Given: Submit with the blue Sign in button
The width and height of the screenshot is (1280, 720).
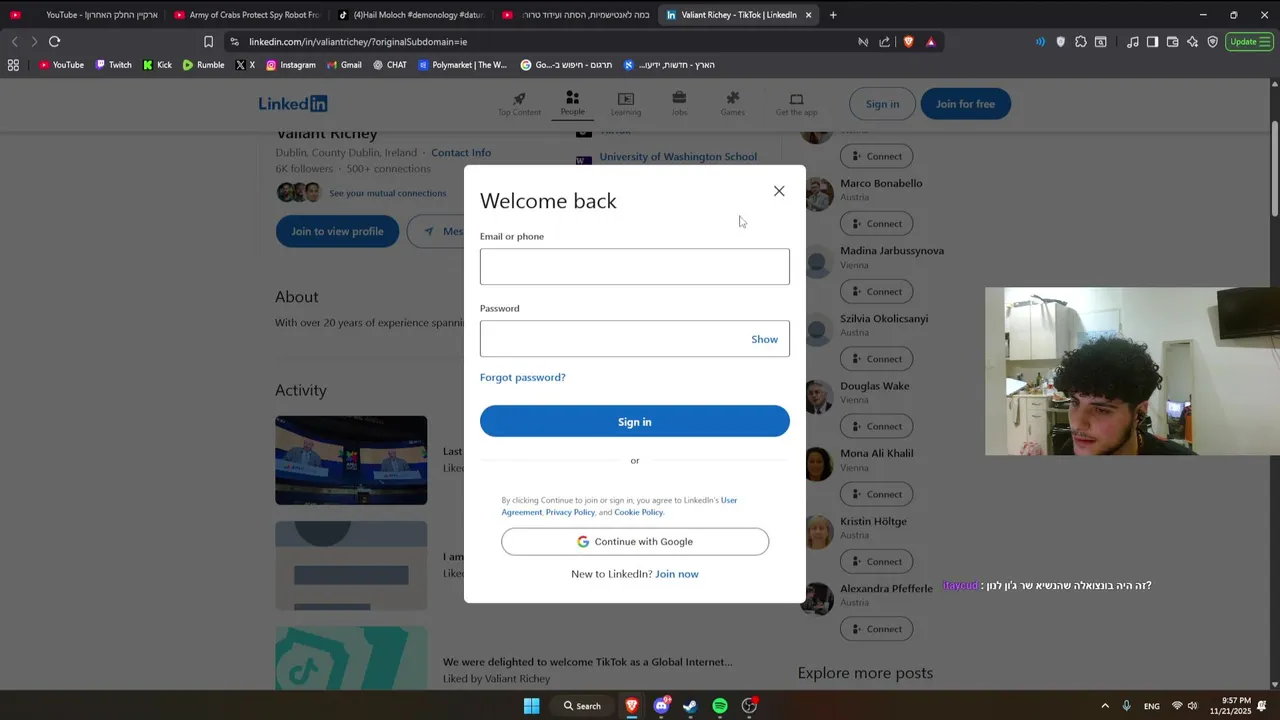Looking at the screenshot, I should click(x=634, y=421).
